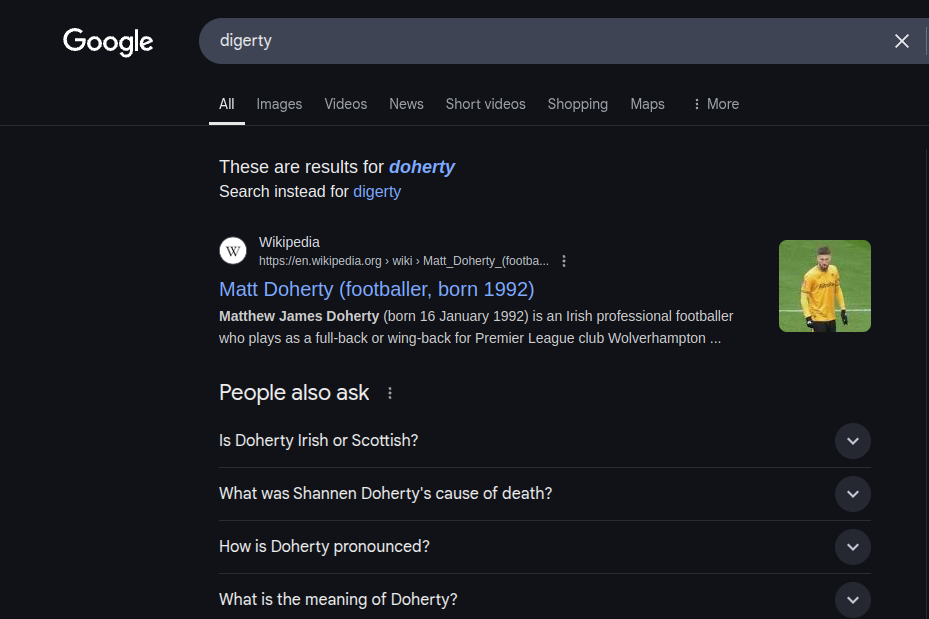The width and height of the screenshot is (929, 619).
Task: Expand "Is Doherty Irish or Scottish?" chevron
Action: coord(853,441)
